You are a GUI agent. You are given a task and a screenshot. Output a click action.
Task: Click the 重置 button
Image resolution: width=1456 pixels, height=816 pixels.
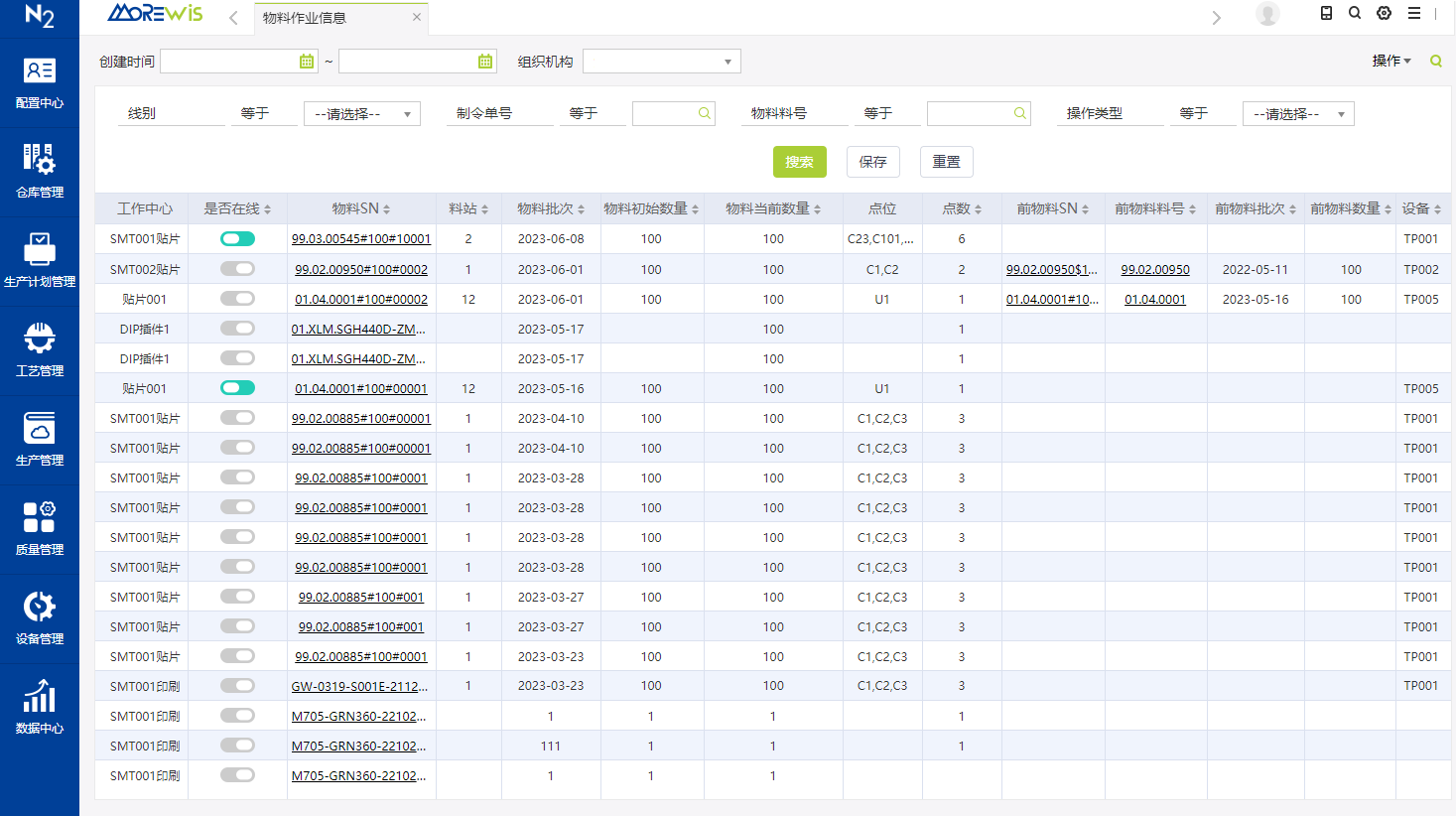point(946,162)
